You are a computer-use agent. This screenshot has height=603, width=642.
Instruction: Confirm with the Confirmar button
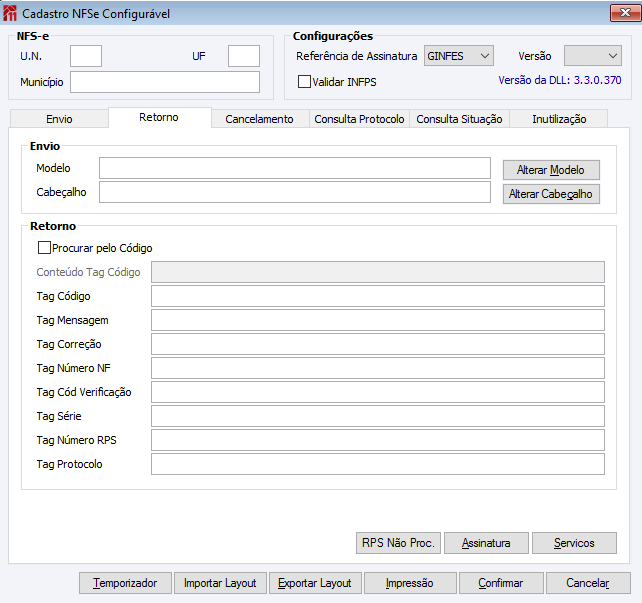[501, 583]
